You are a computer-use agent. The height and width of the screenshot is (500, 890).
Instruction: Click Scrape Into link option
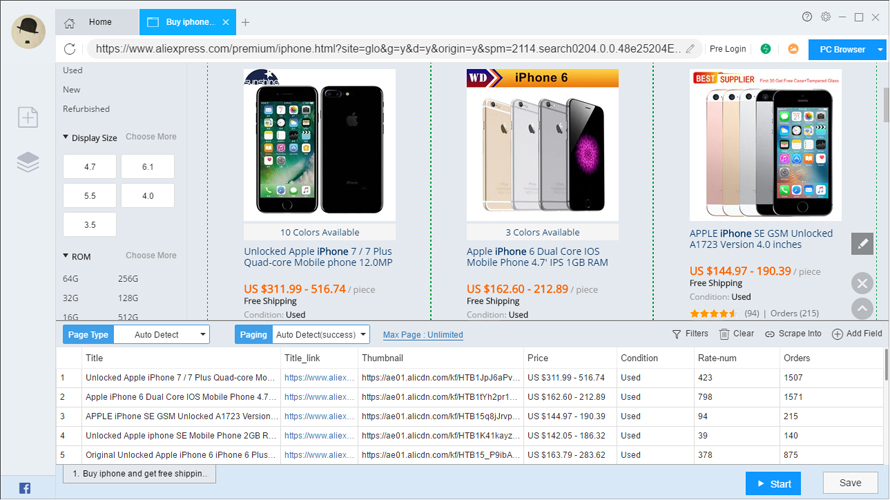point(793,334)
